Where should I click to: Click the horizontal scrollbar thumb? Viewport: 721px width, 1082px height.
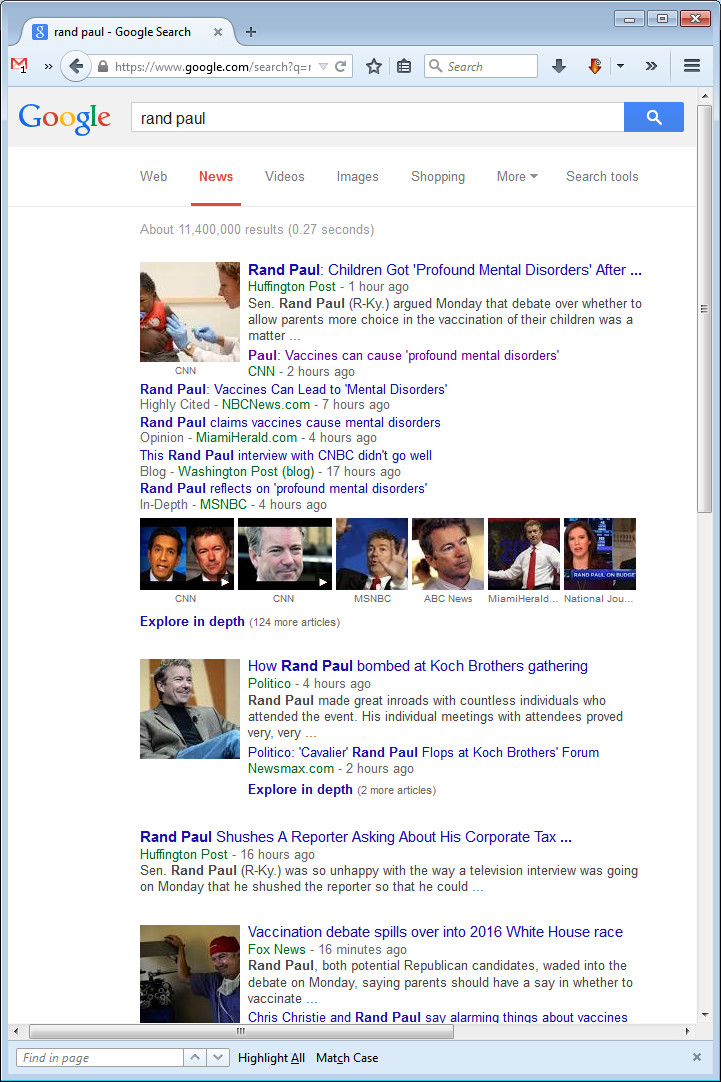[x=241, y=1032]
